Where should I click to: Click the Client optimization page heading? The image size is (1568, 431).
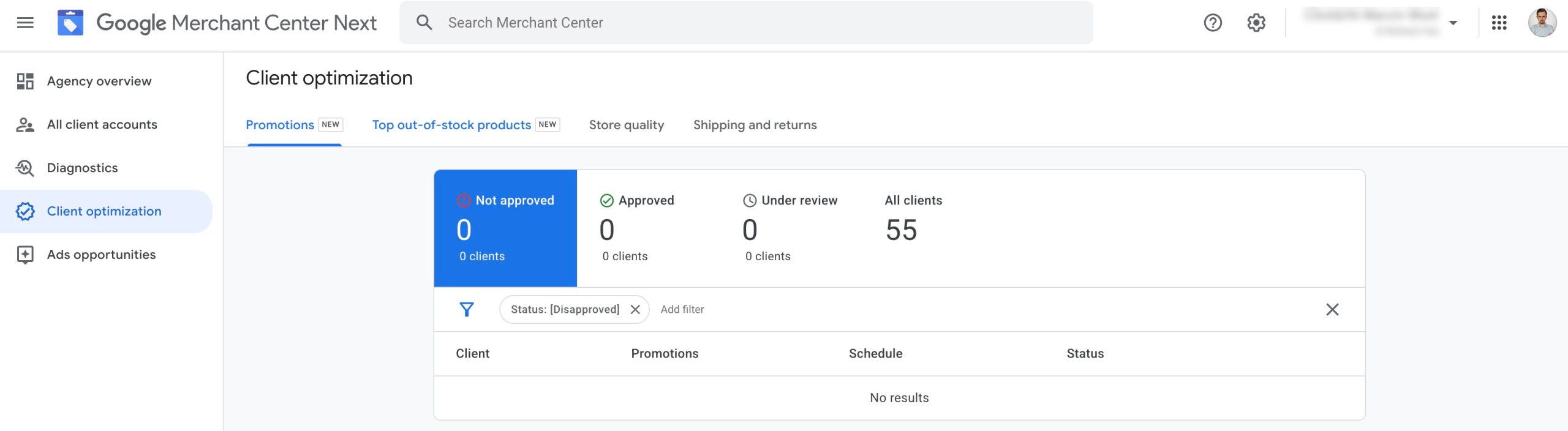tap(329, 78)
